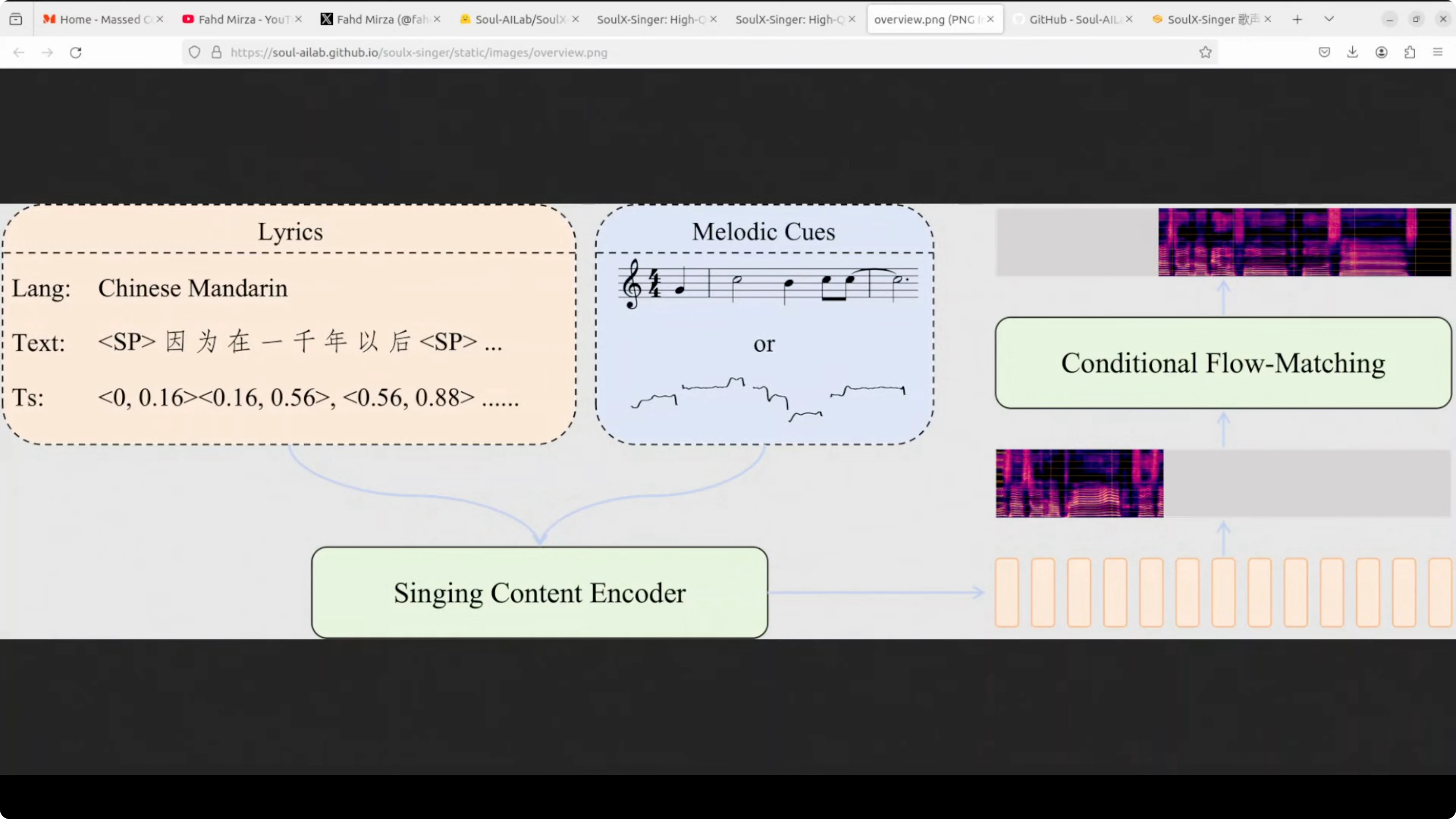Switch to the Fahd Mirza YouTube tab
1456x819 pixels.
coord(237,19)
